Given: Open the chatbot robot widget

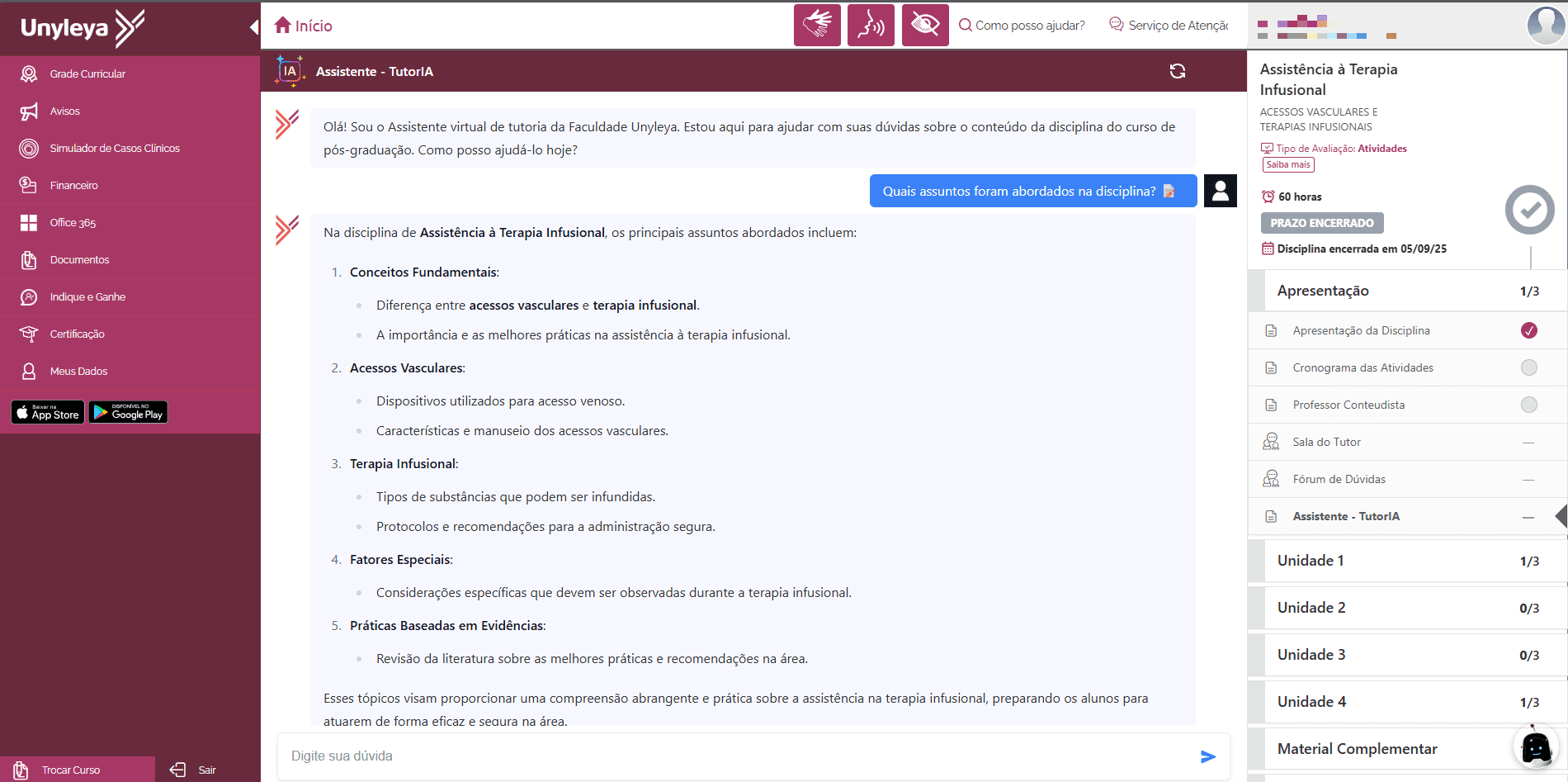Looking at the screenshot, I should click(1536, 746).
